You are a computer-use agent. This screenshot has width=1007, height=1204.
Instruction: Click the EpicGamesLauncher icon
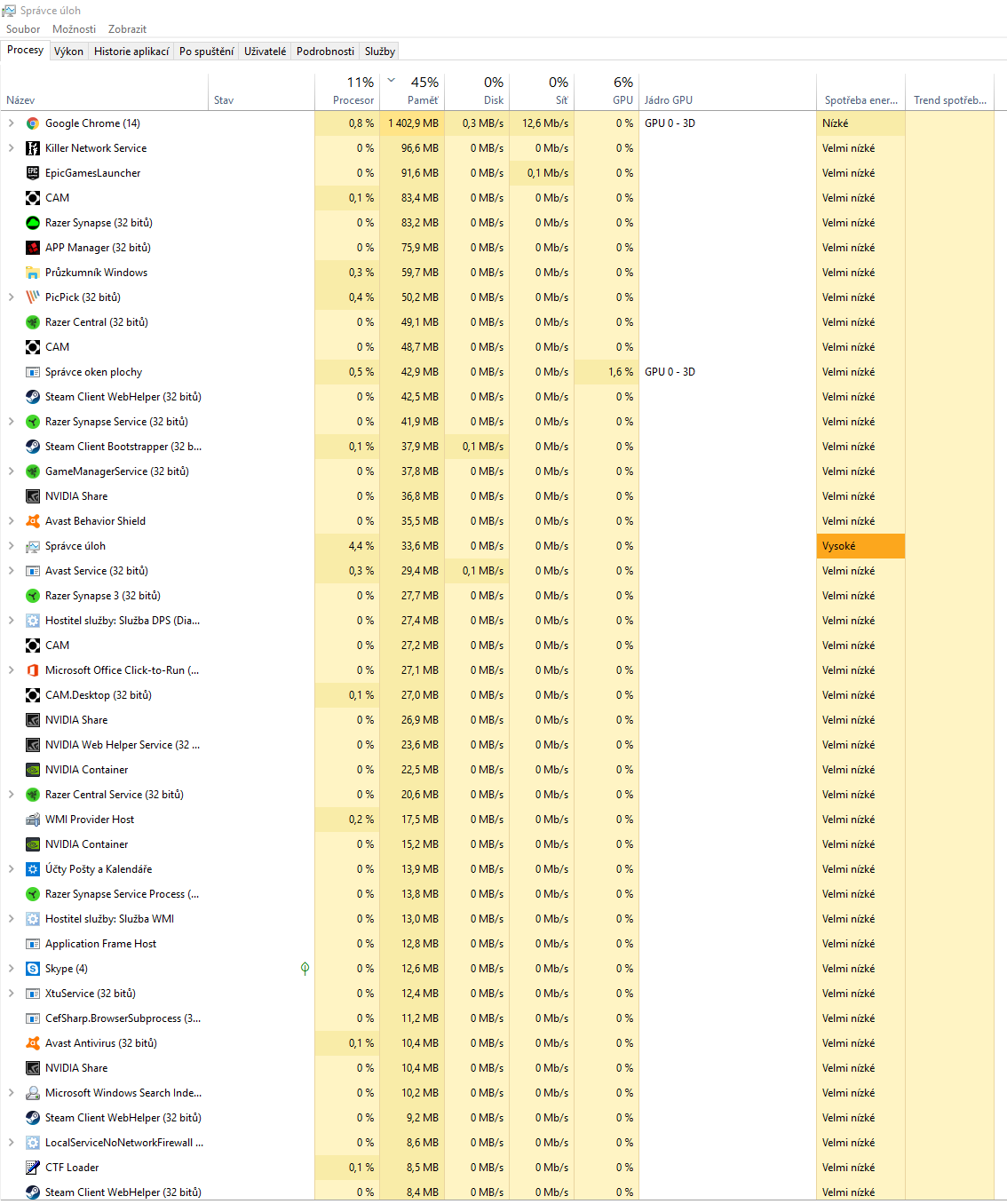click(x=33, y=173)
